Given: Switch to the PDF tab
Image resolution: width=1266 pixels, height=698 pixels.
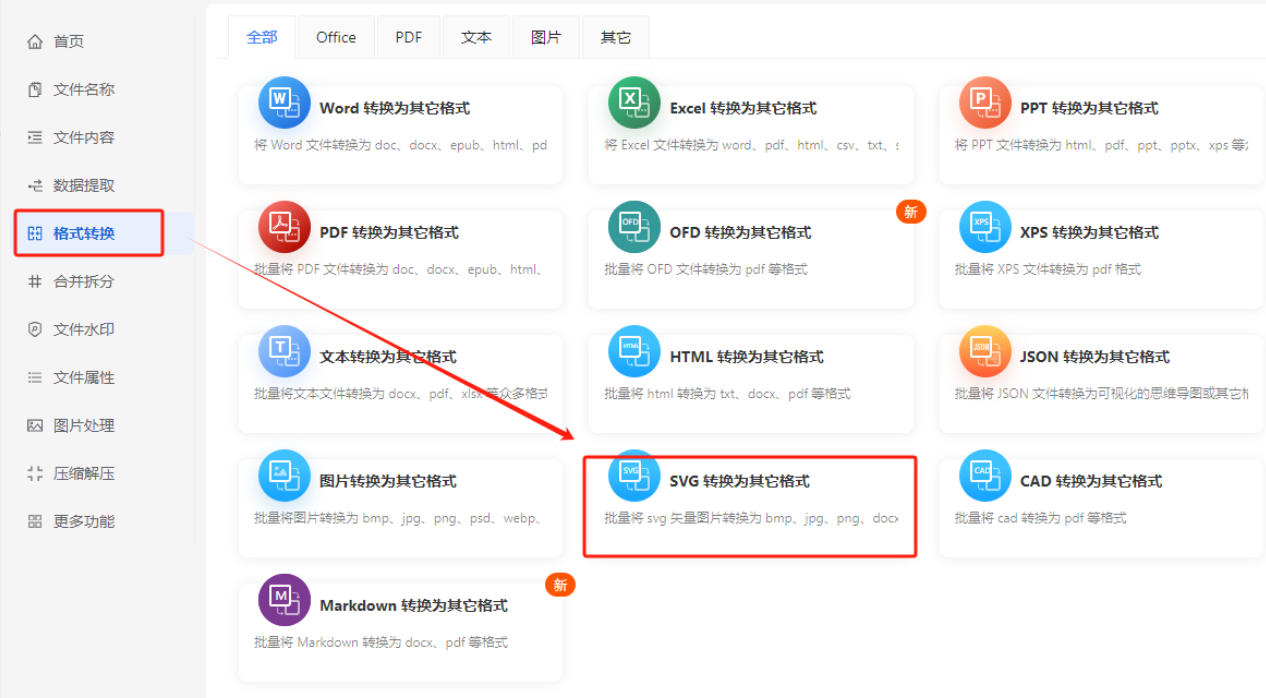Looking at the screenshot, I should [x=408, y=37].
